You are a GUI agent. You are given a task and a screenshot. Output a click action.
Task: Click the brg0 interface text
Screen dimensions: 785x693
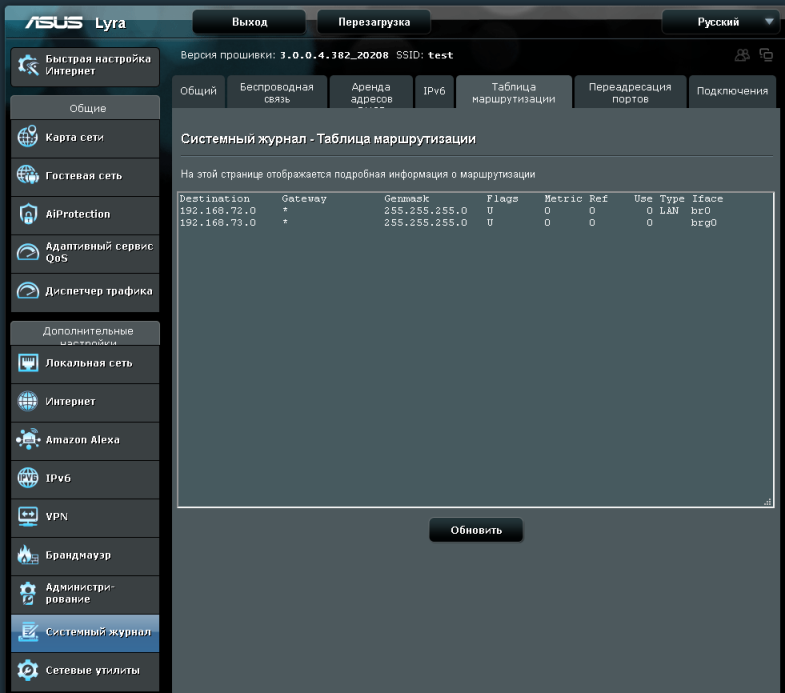703,223
